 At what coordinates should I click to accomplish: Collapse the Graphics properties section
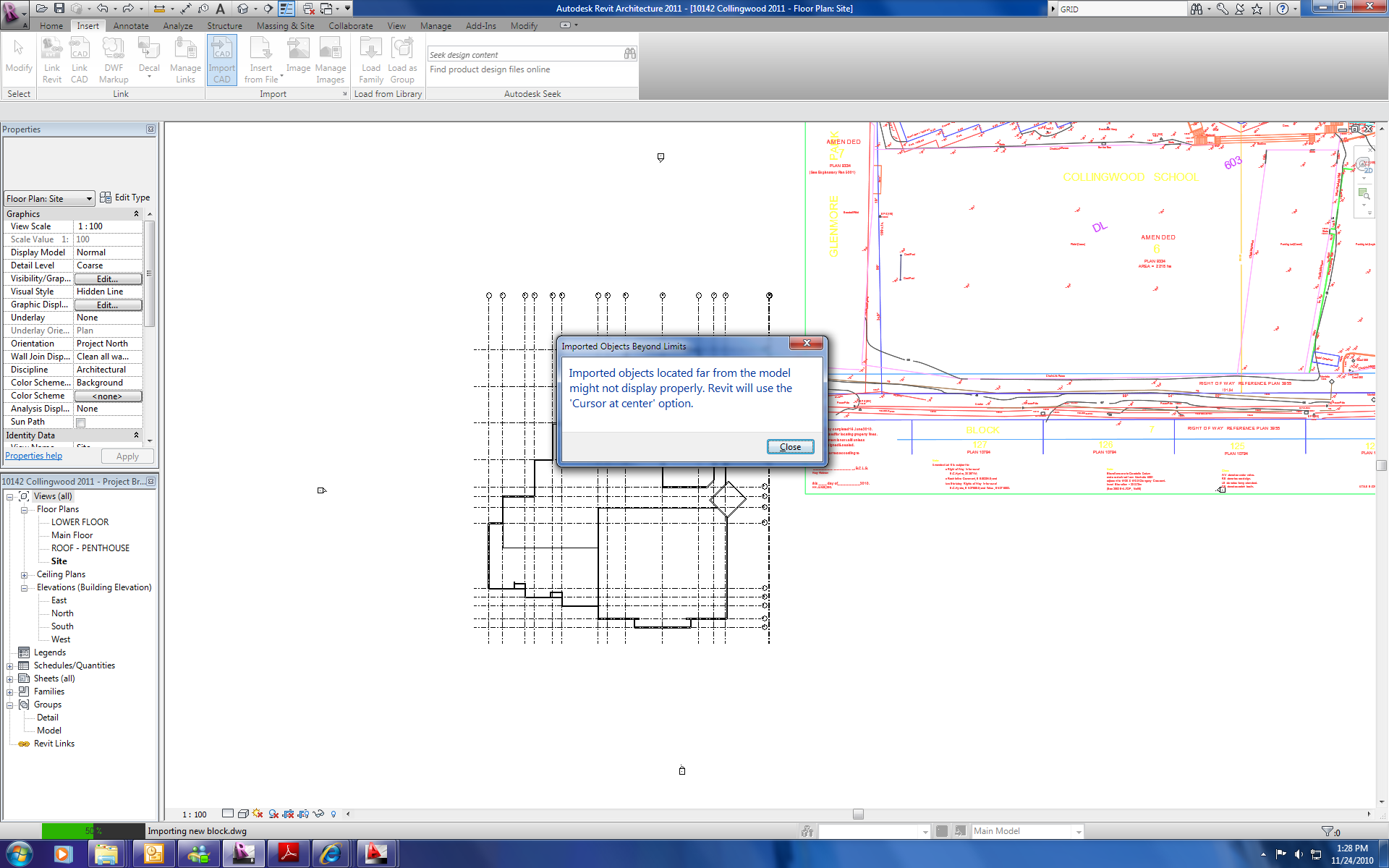136,214
